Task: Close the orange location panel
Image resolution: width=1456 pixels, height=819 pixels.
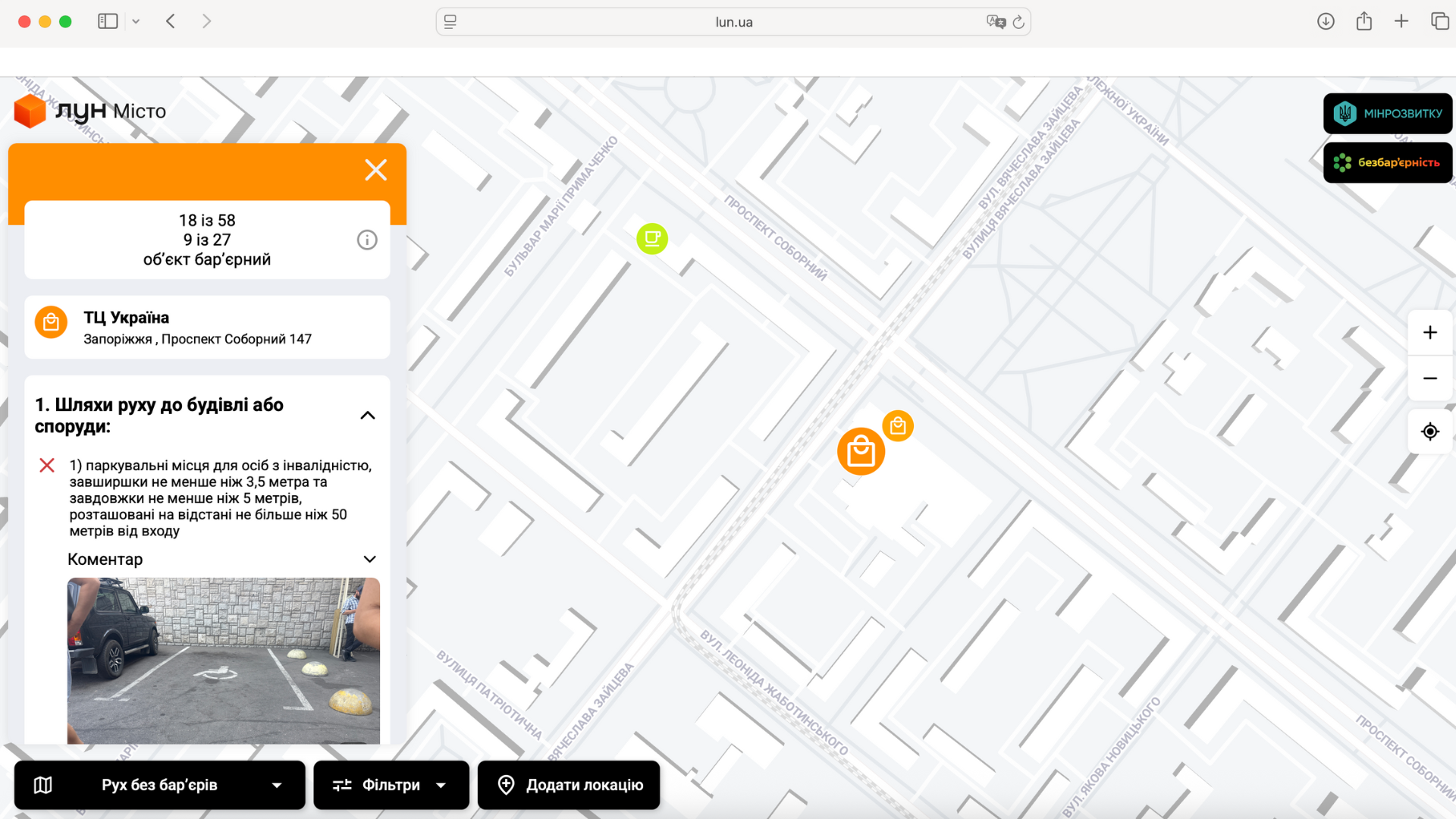Action: (376, 170)
